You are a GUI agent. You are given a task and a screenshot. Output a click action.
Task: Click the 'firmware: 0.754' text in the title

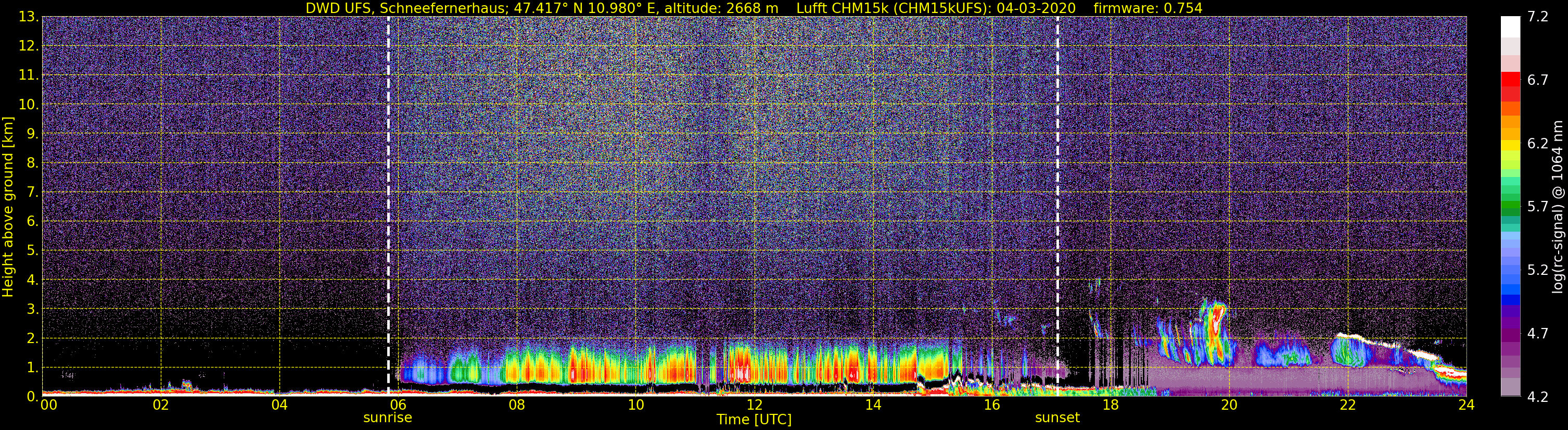point(1148,8)
